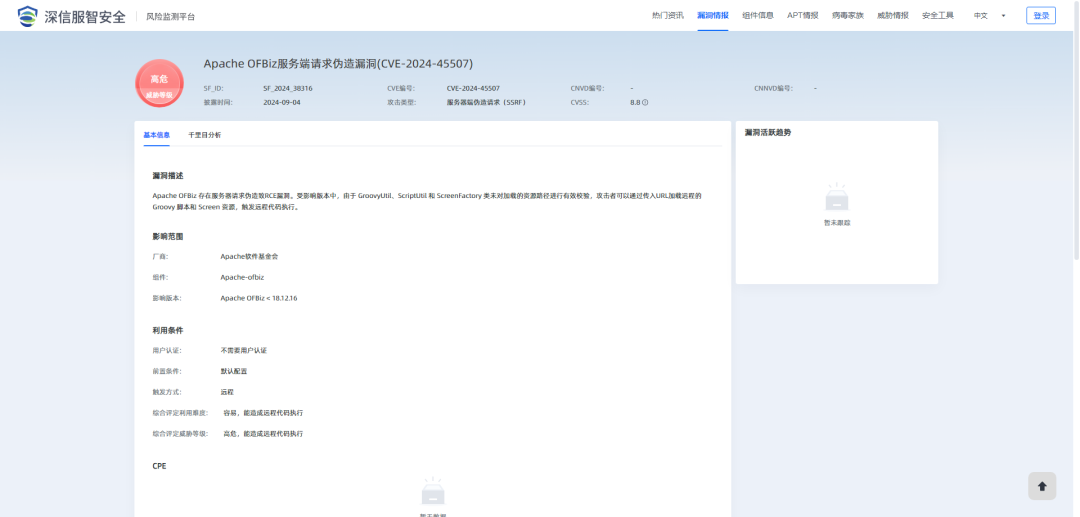Click the red 高危 threat level badge
The width and height of the screenshot is (1080, 517).
point(159,83)
